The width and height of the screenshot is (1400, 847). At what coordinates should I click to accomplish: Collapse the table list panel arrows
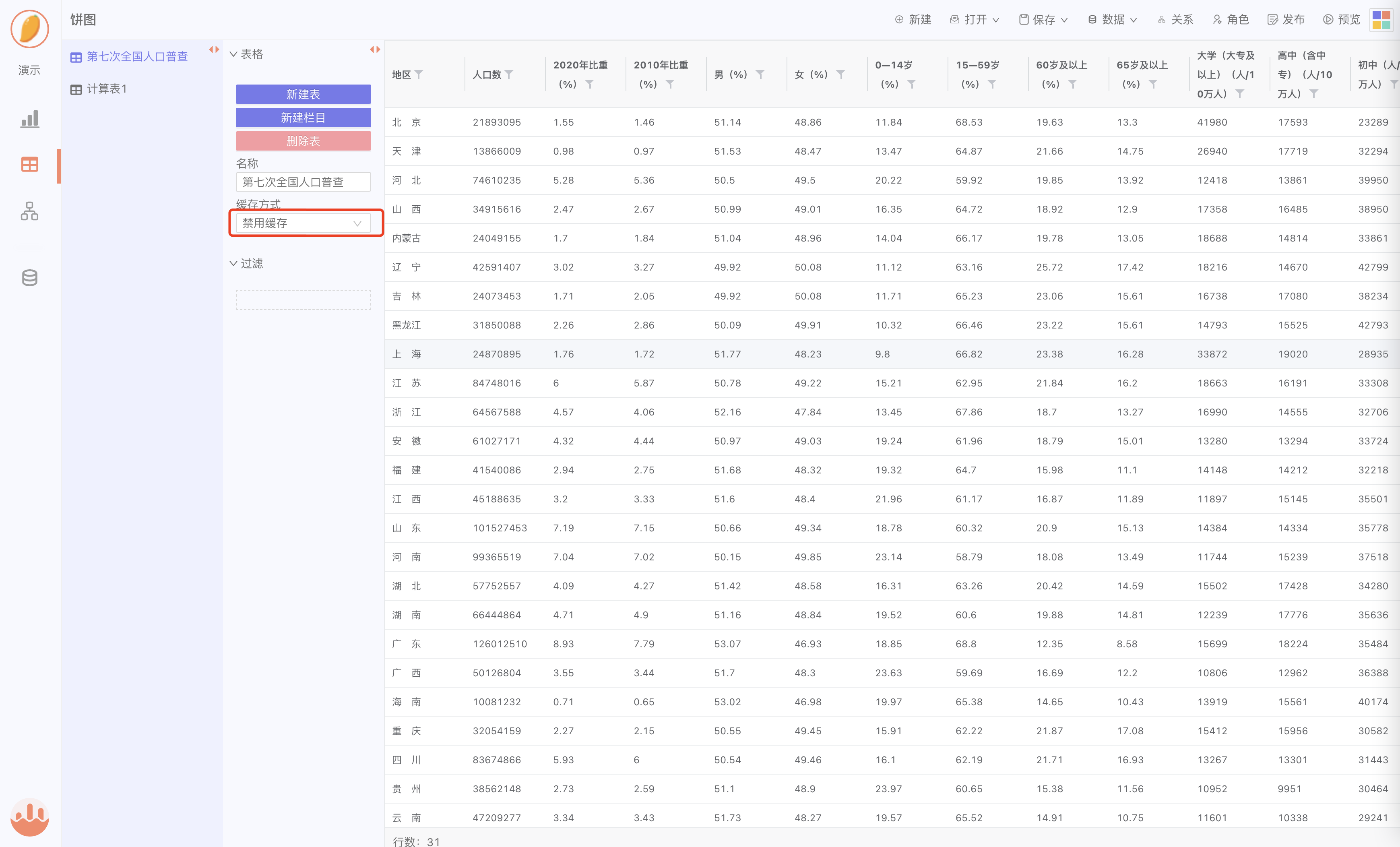pos(214,50)
